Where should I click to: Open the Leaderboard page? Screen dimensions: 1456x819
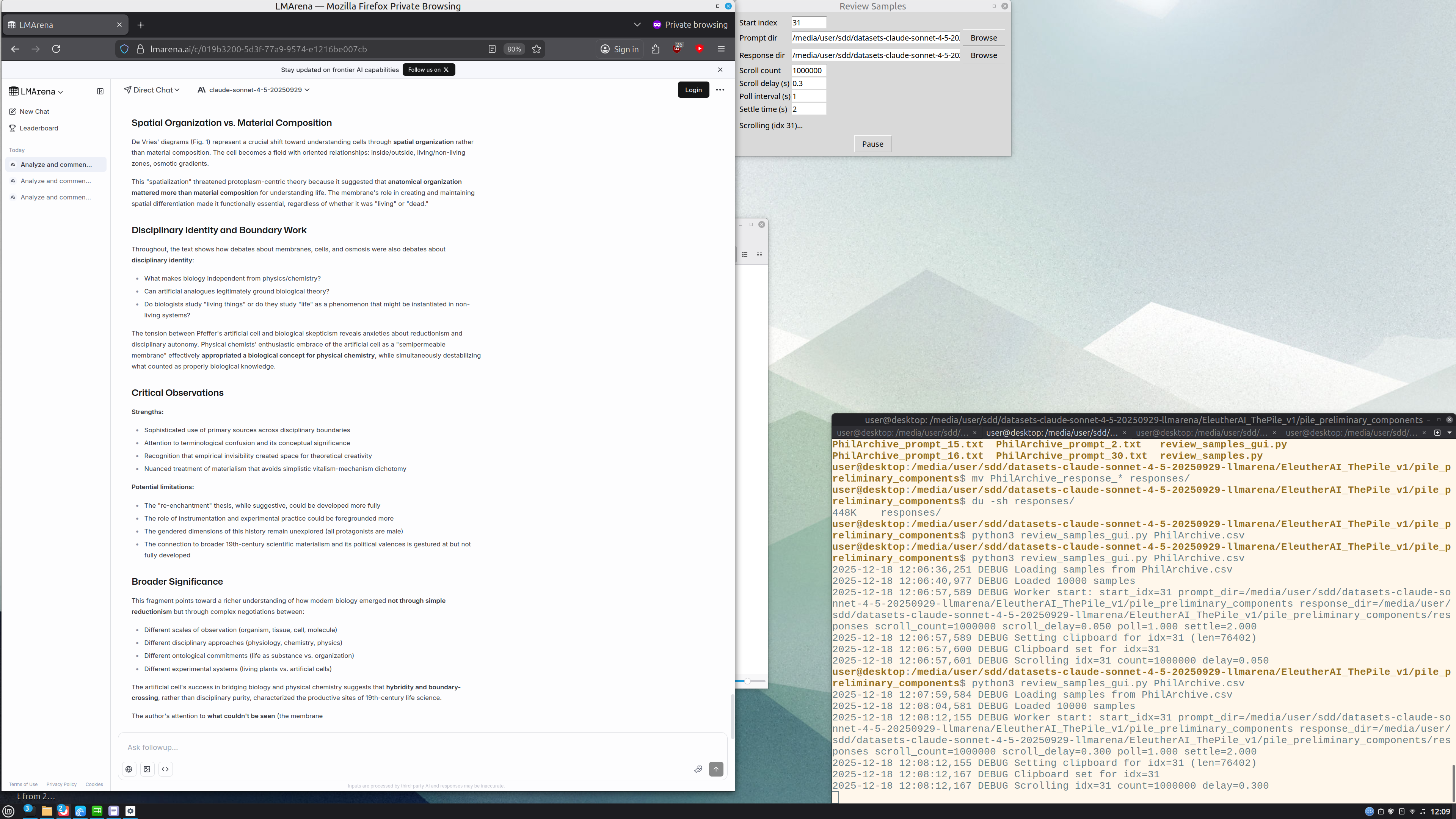point(38,128)
